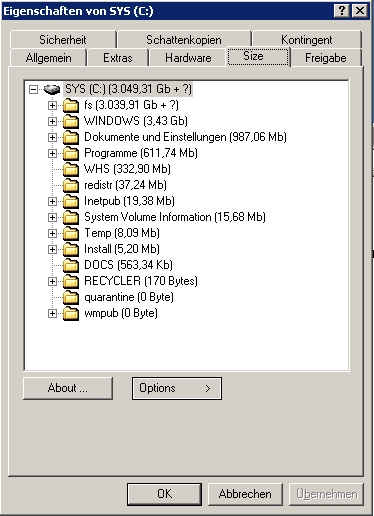Switch to the Sicherheit tab
Screen dimensions: 374x516
(63, 40)
